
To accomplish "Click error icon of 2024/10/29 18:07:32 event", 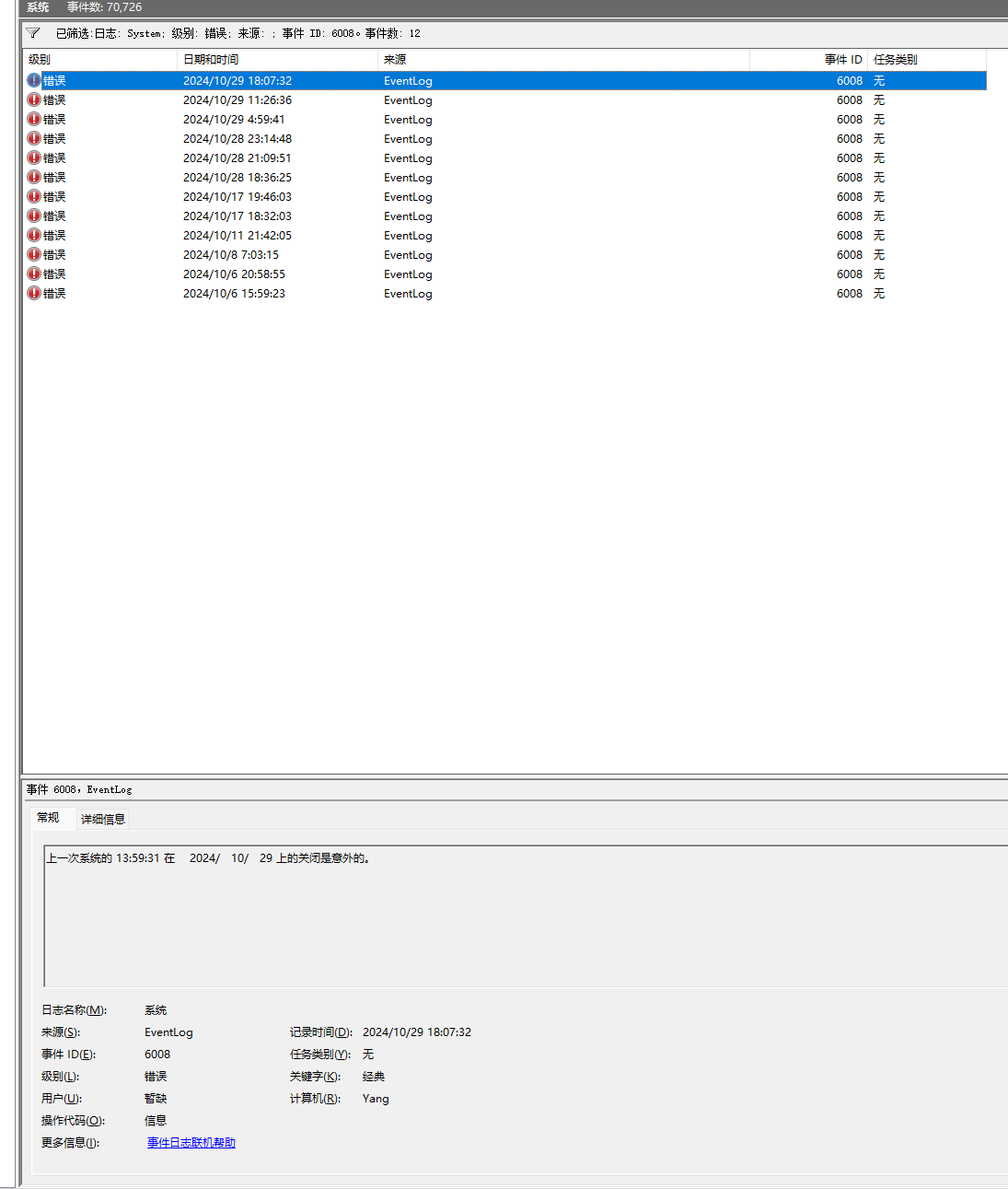I will [34, 80].
